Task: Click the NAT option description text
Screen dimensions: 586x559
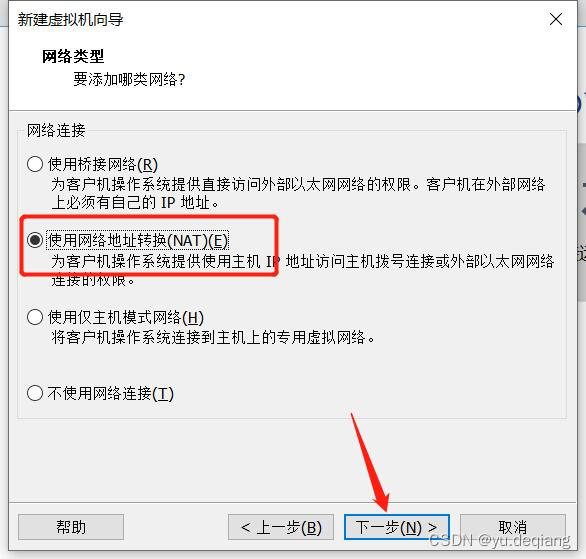Action: point(302,270)
